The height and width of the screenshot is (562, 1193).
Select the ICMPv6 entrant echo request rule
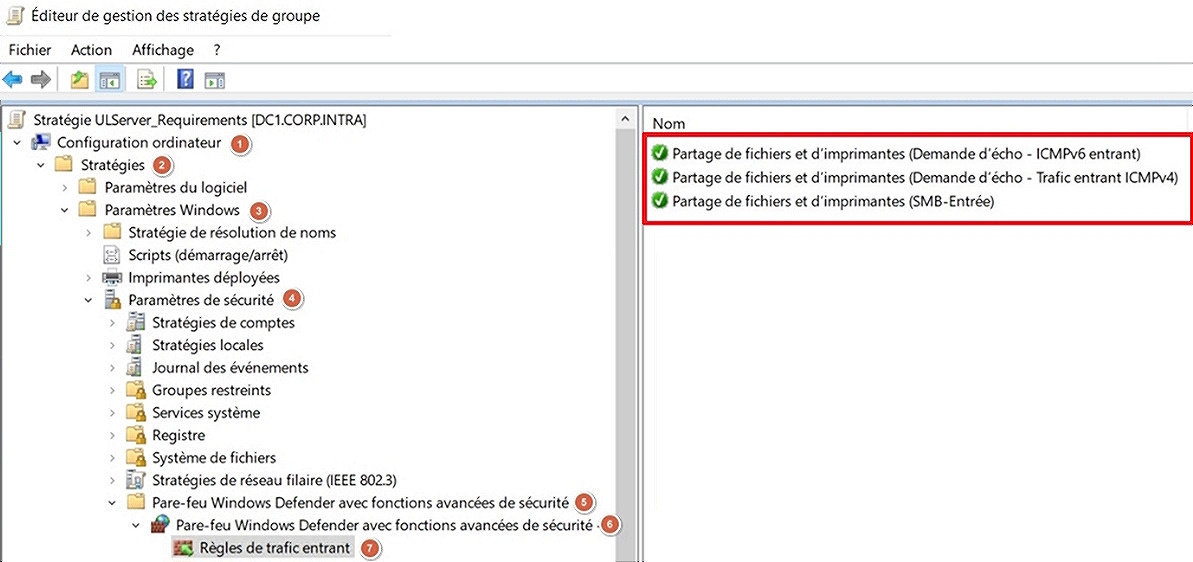pos(906,153)
